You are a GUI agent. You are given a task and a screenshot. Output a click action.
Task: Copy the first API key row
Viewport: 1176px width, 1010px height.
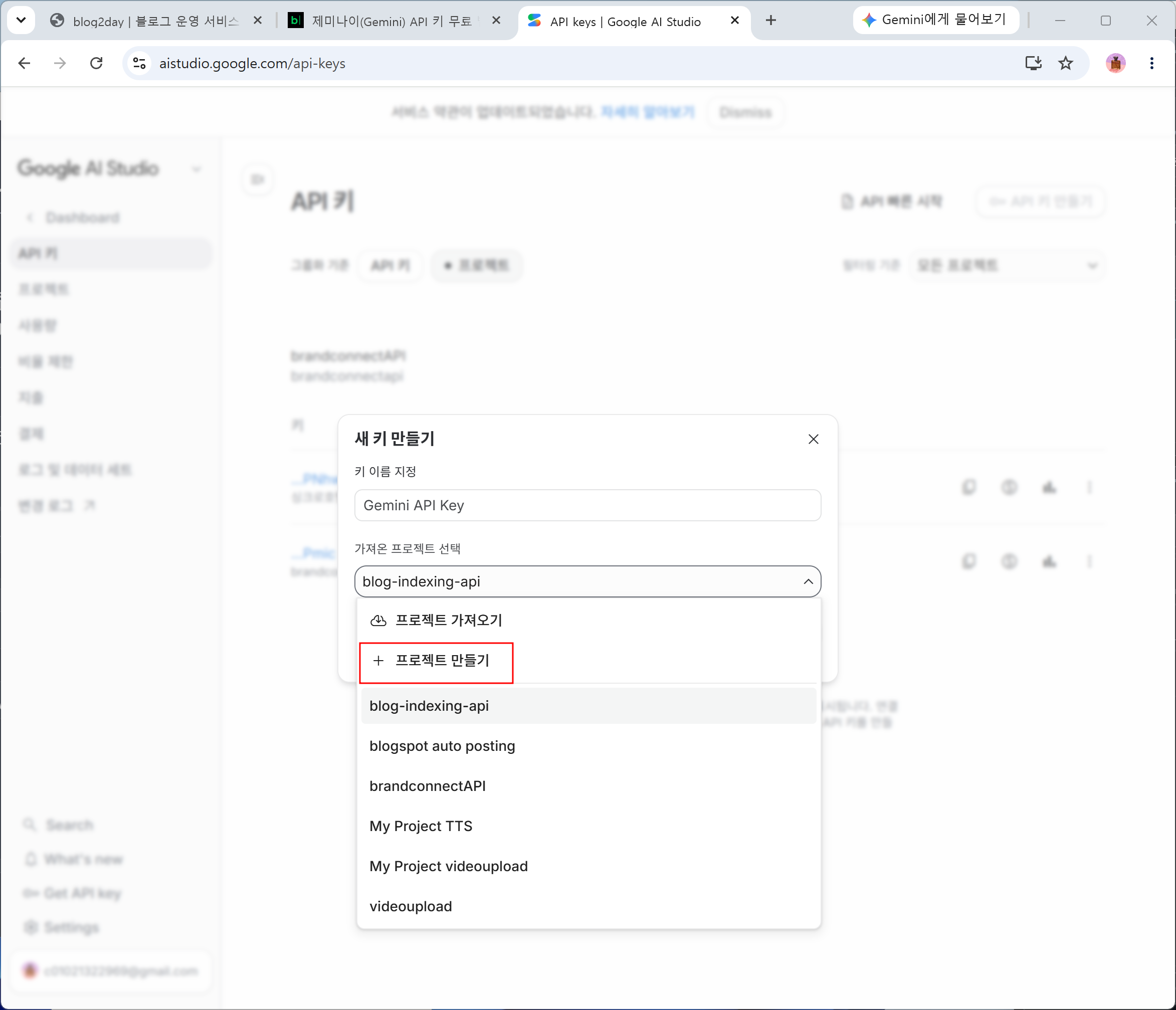pyautogui.click(x=969, y=487)
